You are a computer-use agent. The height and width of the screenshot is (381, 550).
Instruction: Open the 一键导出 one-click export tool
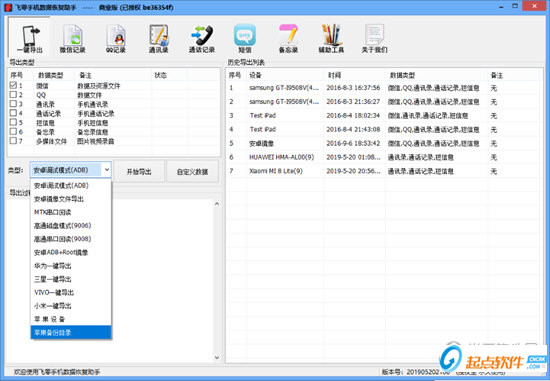(30, 38)
